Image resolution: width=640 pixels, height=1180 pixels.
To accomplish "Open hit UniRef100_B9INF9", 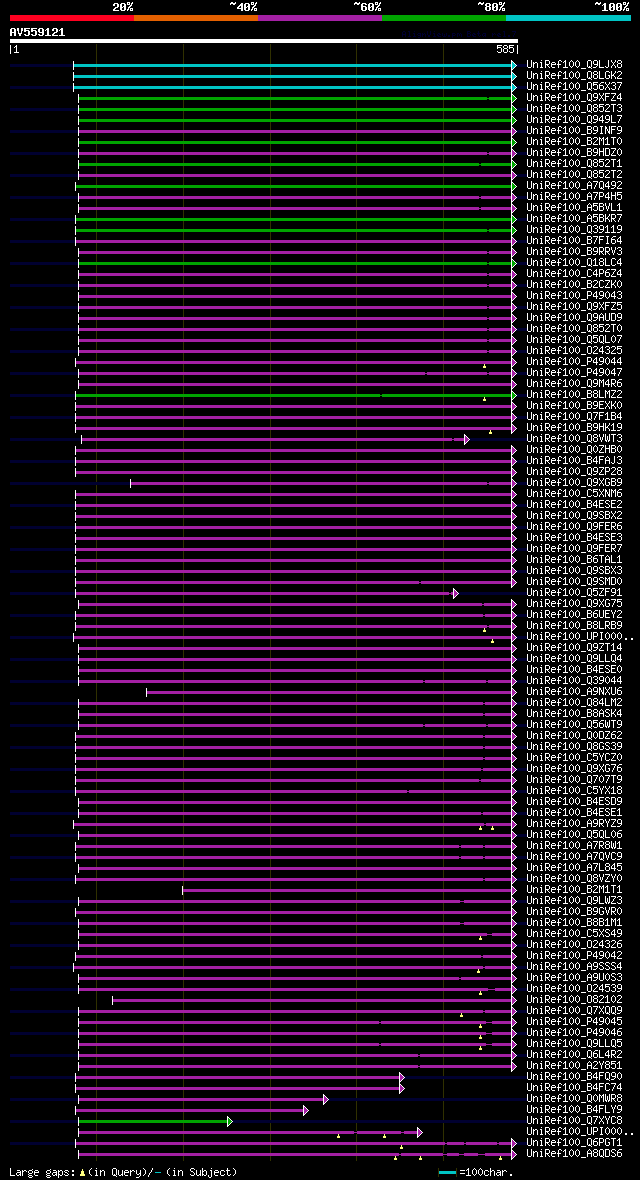I will point(574,131).
